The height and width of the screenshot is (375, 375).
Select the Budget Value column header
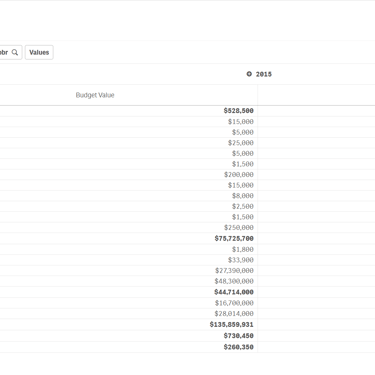(x=95, y=95)
